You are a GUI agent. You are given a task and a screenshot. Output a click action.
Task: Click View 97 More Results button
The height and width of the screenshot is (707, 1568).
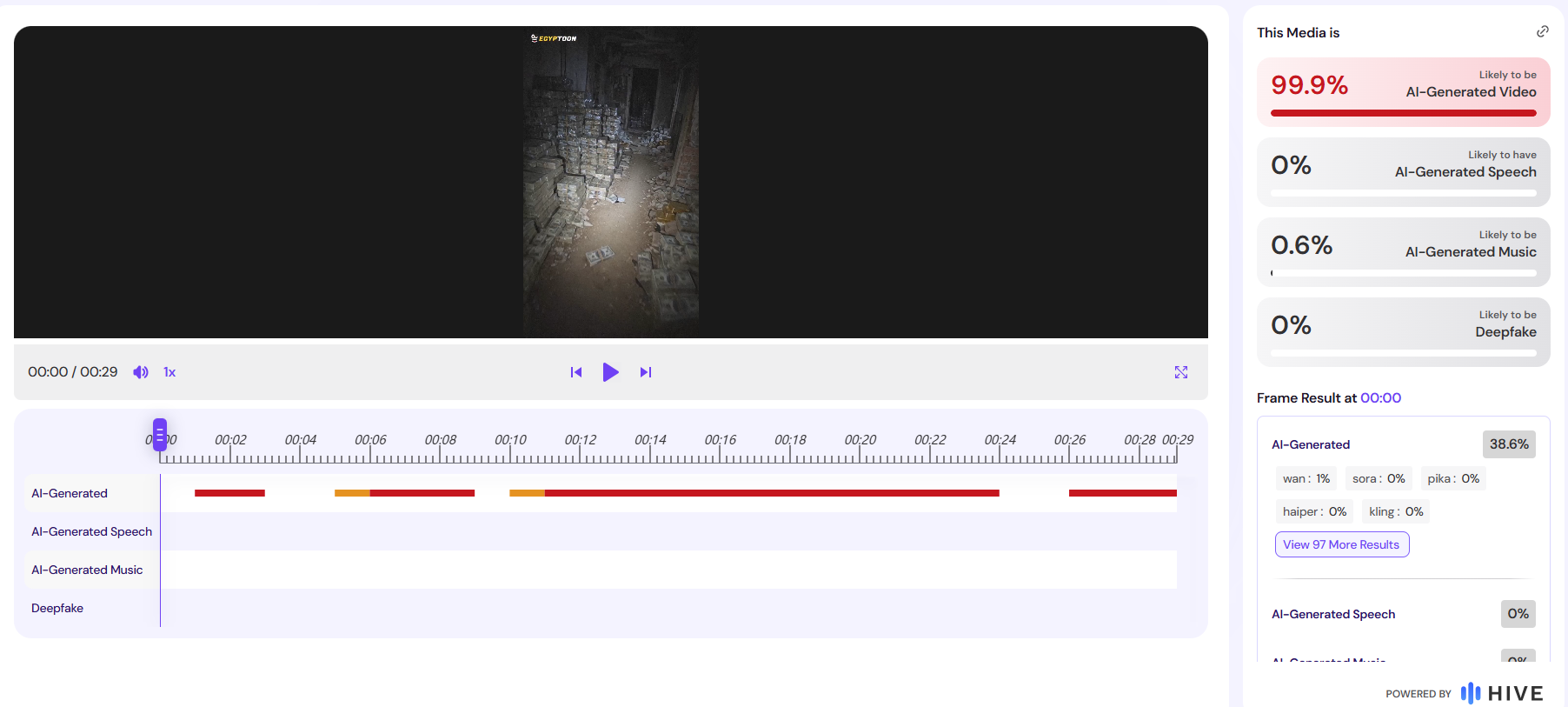(1342, 544)
